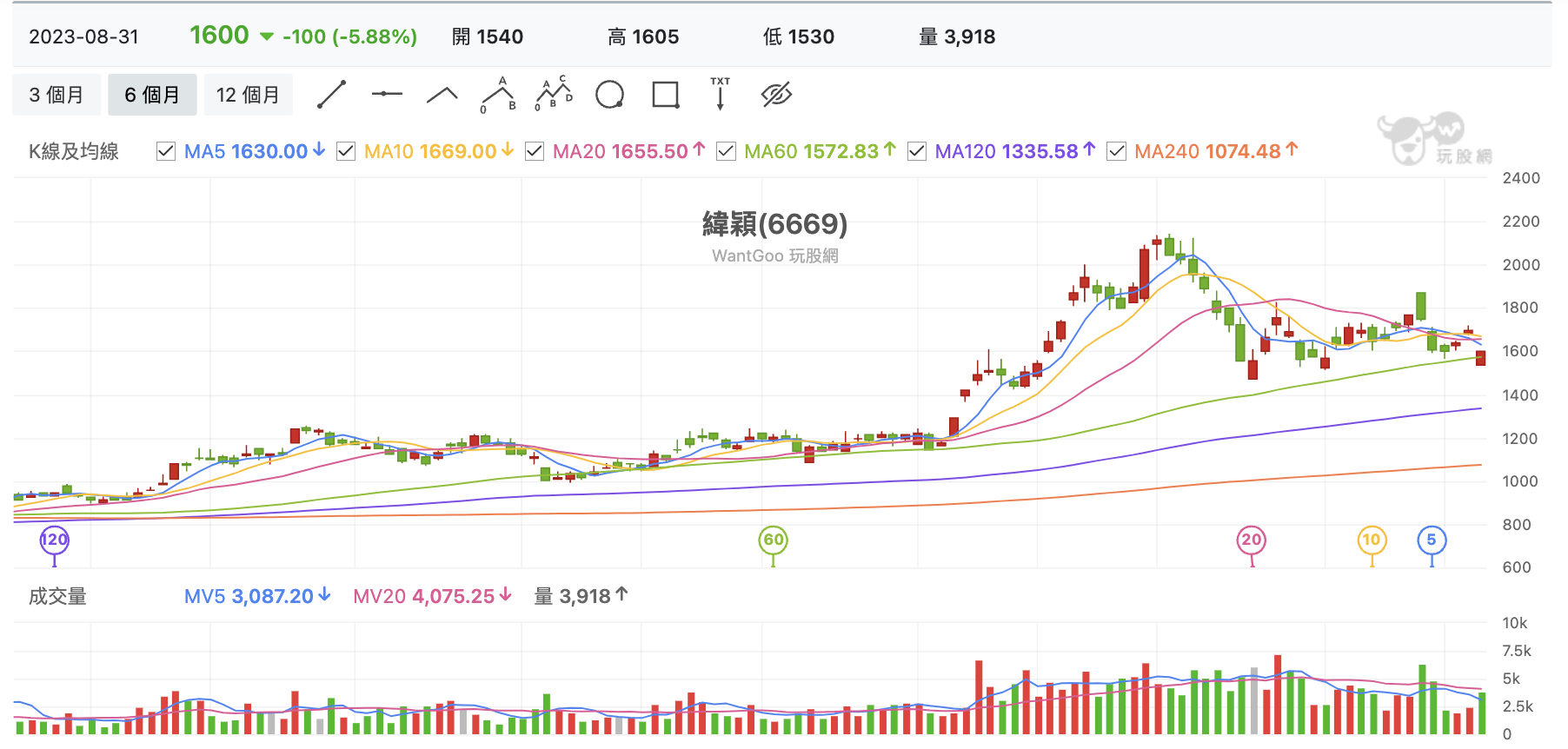Select the angled polyline tool
Viewport: 1568px width, 749px height.
pyautogui.click(x=442, y=95)
